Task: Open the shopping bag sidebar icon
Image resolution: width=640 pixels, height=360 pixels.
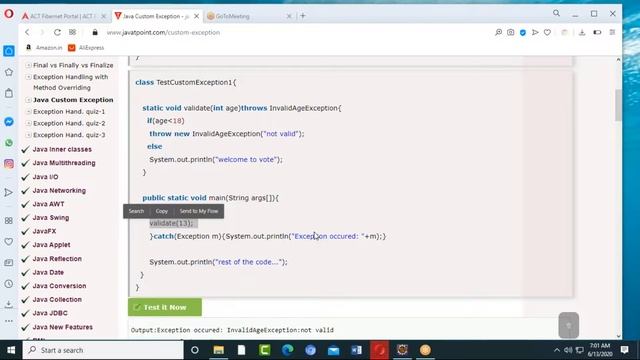Action: (9, 93)
